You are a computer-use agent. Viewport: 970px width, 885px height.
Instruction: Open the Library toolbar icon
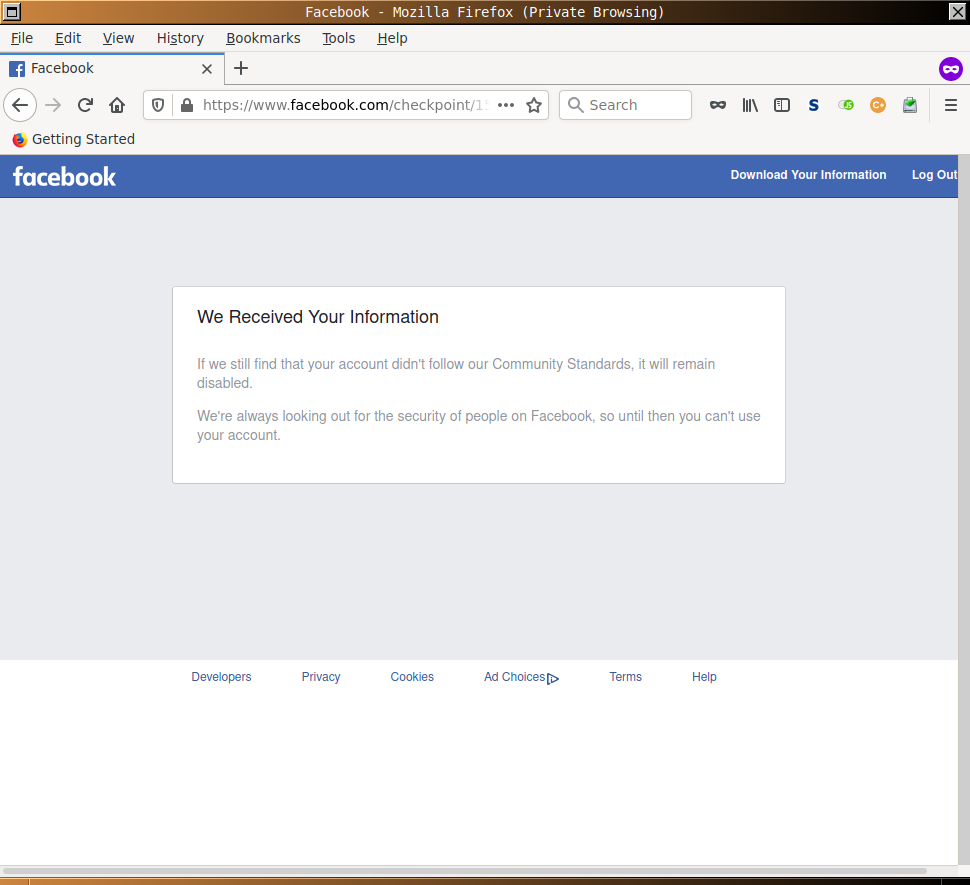[x=750, y=105]
